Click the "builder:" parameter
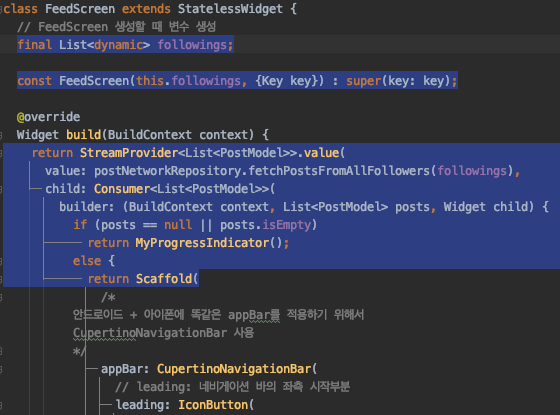The height and width of the screenshot is (415, 560). (87, 207)
